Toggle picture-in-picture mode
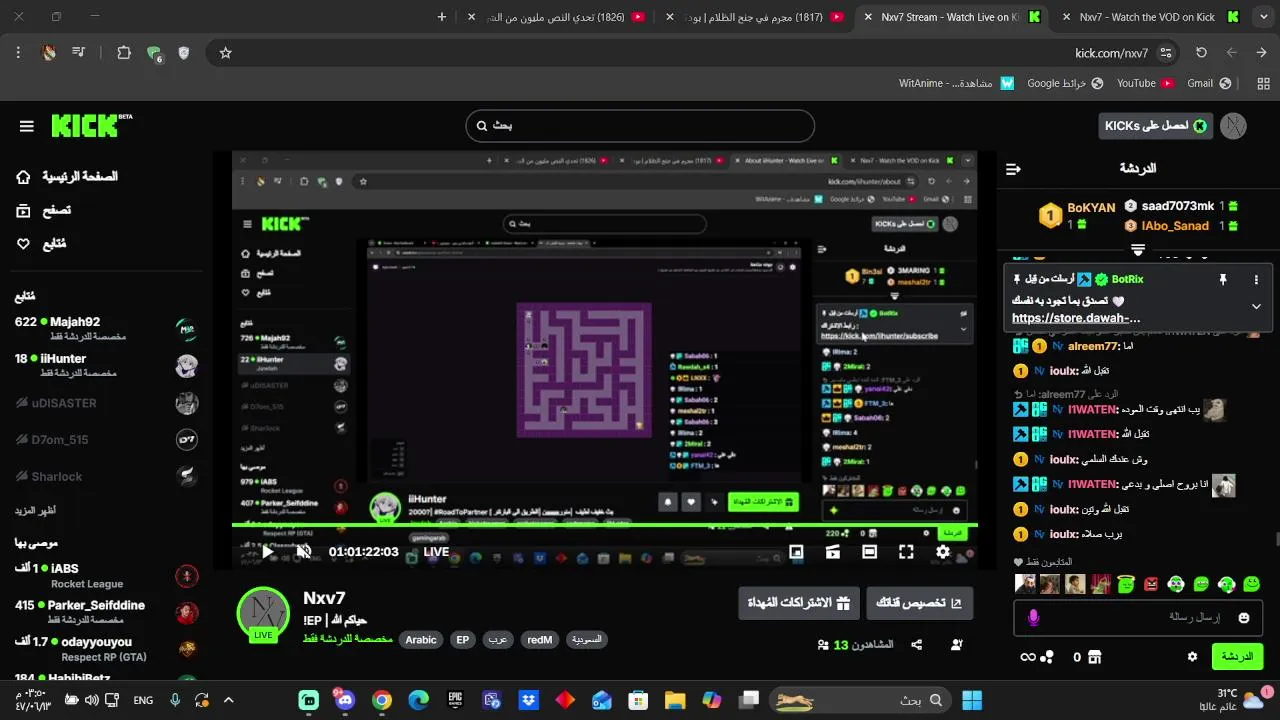 [796, 551]
